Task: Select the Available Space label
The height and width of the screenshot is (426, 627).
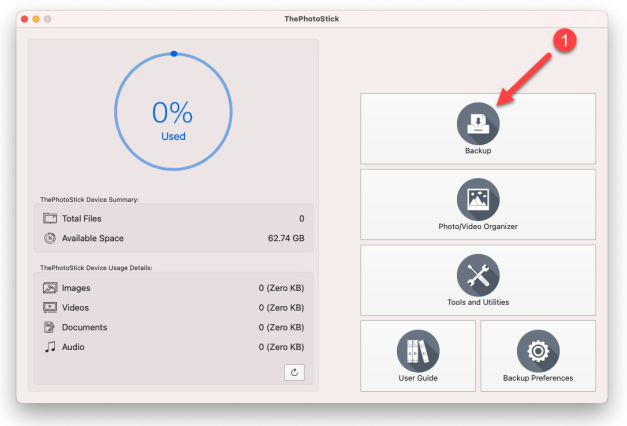Action: (x=93, y=238)
